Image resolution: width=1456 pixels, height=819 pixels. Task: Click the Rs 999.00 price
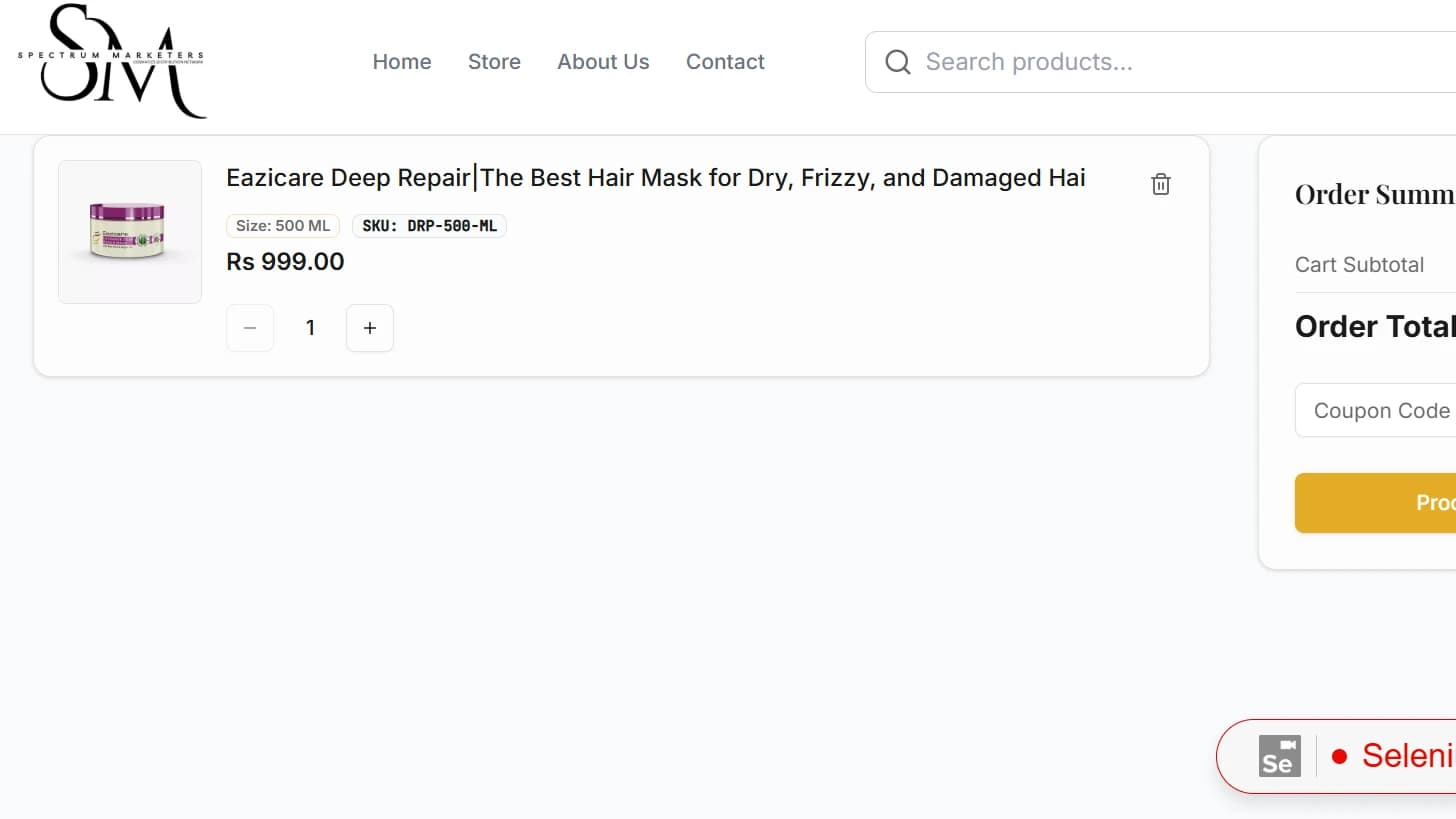coord(285,262)
